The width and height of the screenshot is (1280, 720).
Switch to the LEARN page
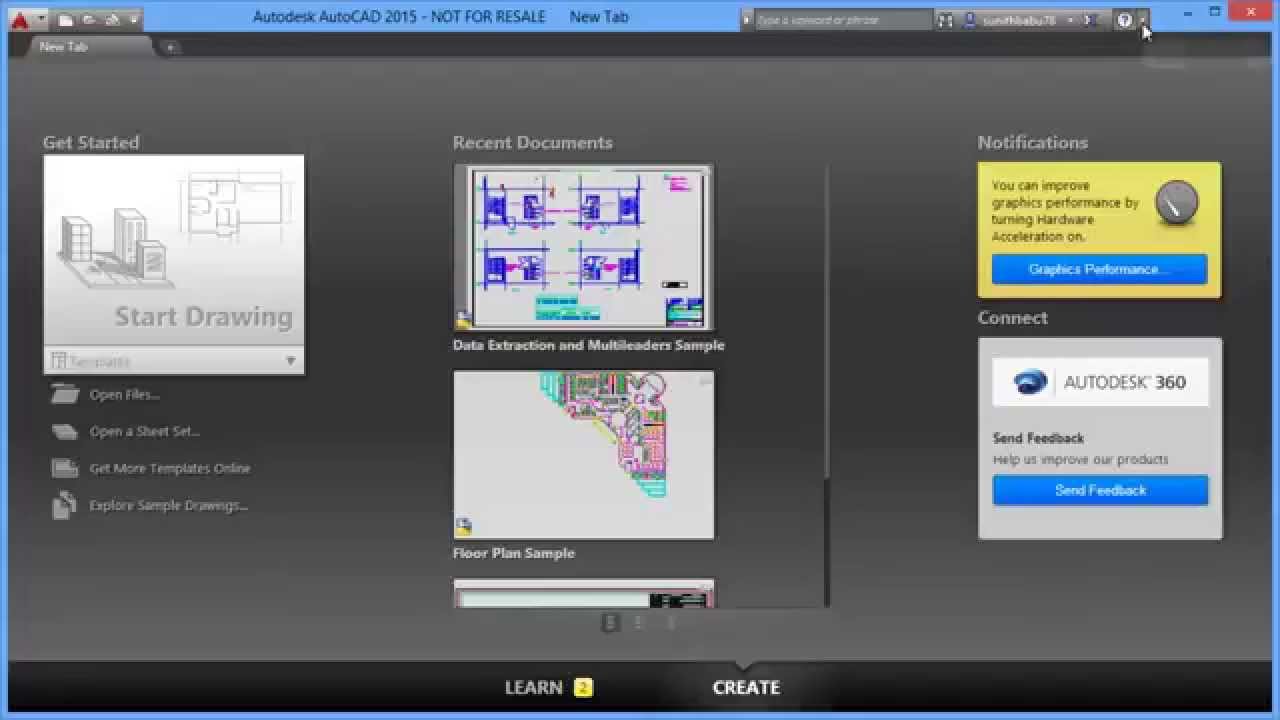point(533,687)
